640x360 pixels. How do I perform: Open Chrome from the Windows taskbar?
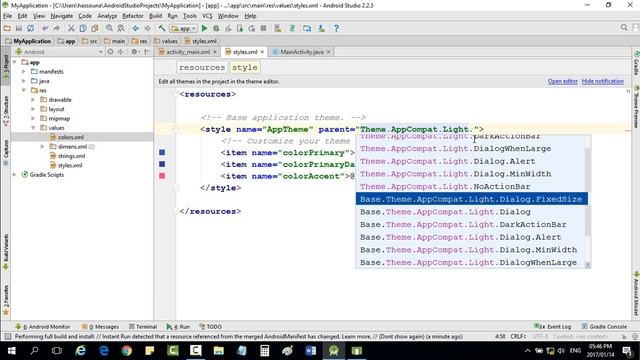tap(127, 351)
